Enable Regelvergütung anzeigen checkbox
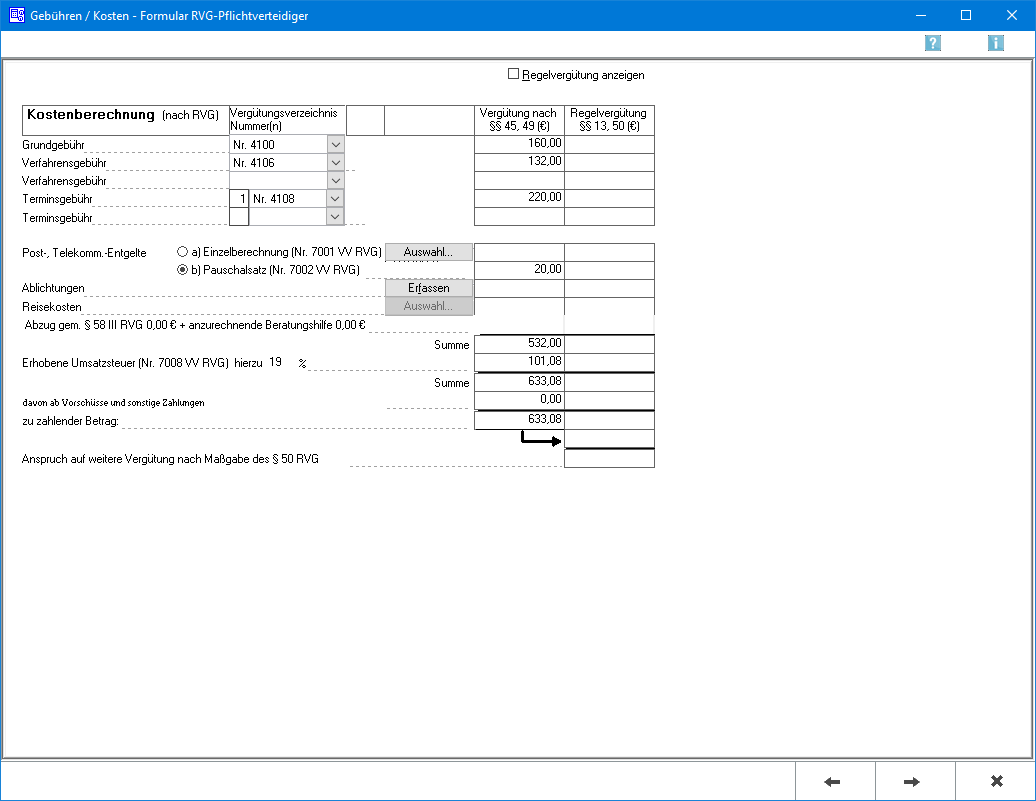The width and height of the screenshot is (1036, 801). [x=514, y=74]
